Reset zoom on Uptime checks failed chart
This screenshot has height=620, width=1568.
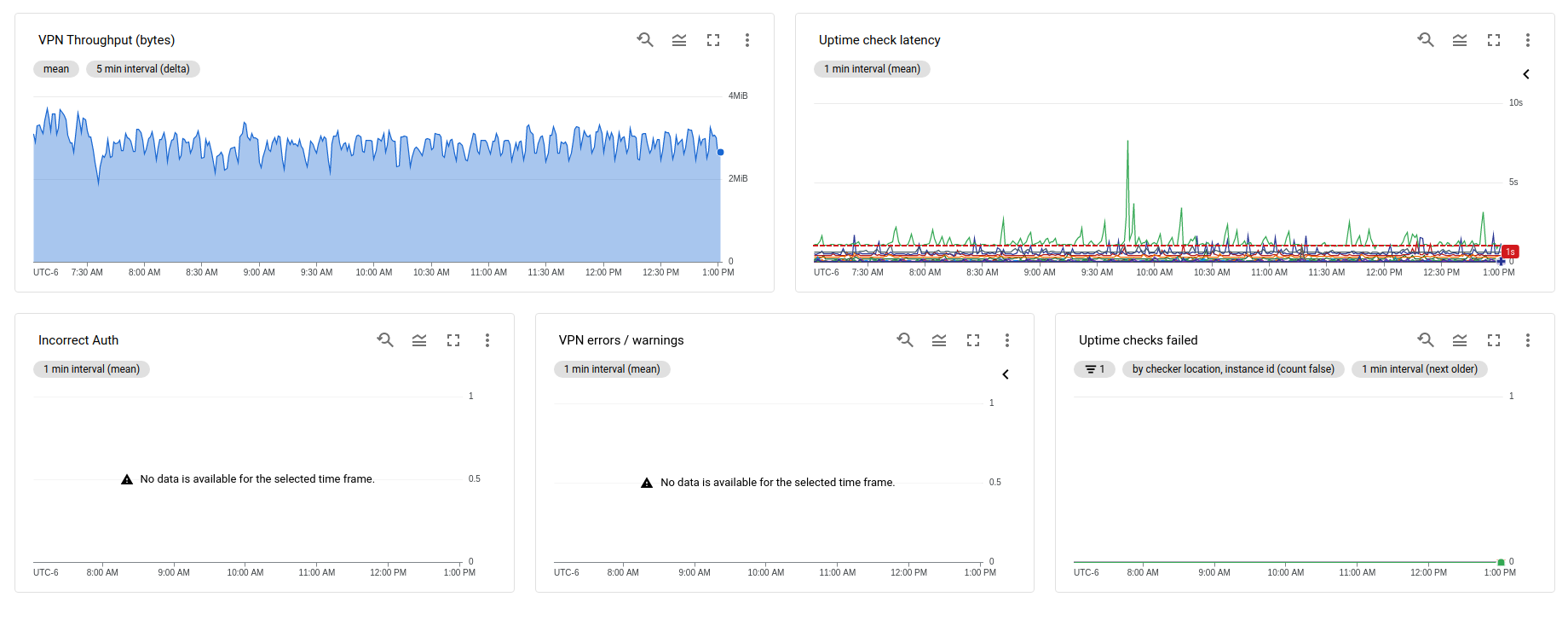[1426, 340]
